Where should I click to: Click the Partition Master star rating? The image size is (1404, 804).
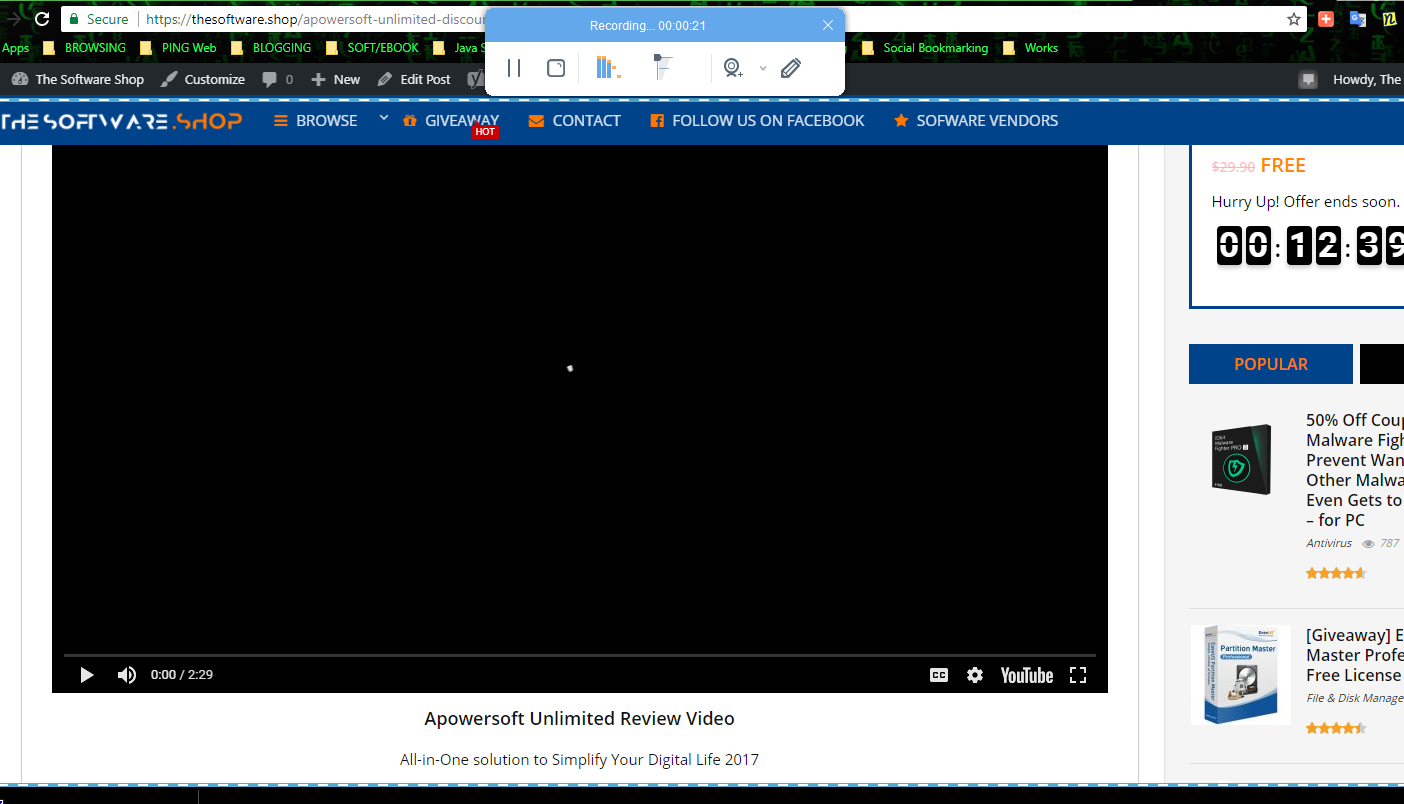coord(1336,728)
